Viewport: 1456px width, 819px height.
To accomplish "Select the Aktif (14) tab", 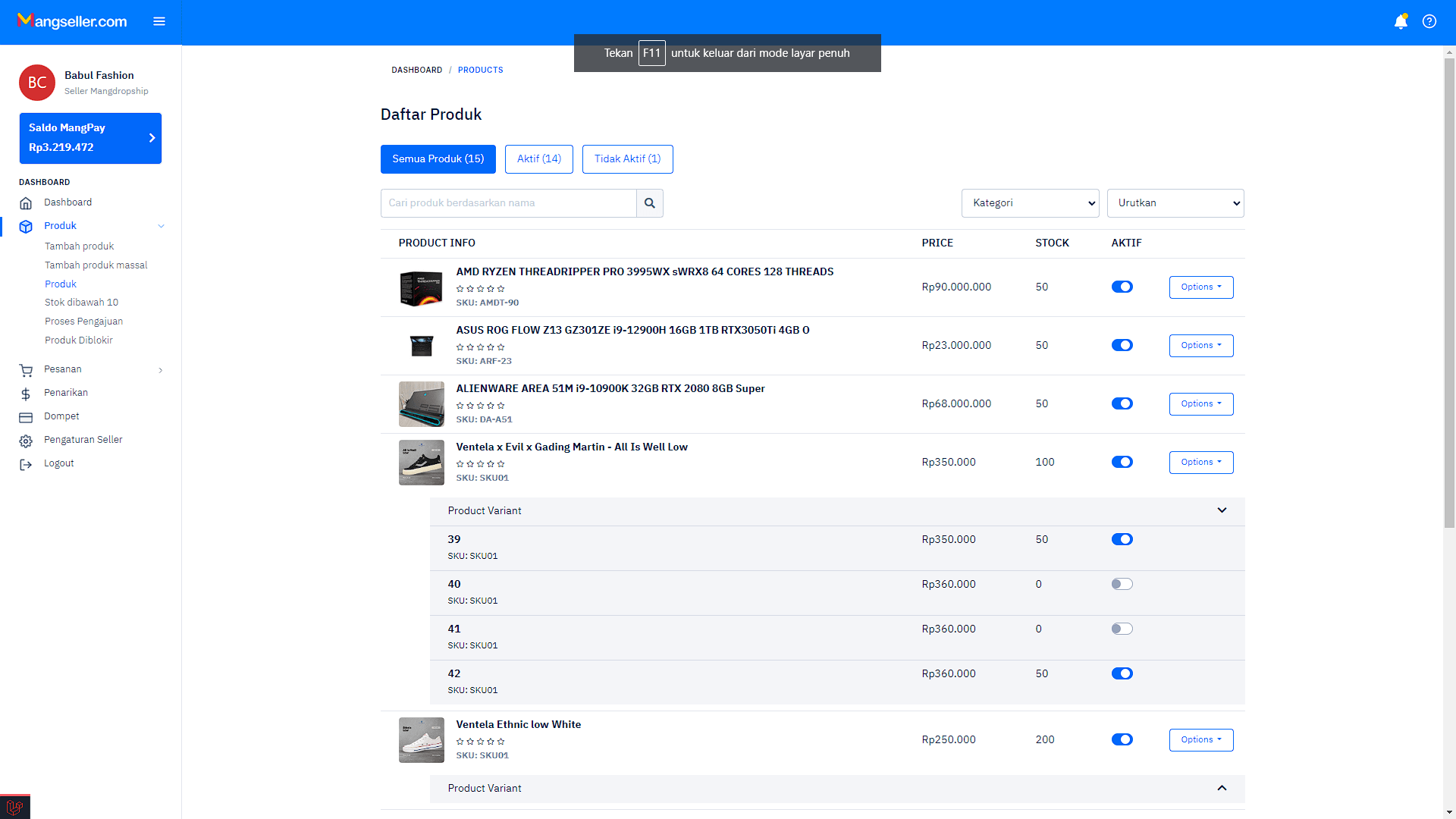I will click(539, 159).
